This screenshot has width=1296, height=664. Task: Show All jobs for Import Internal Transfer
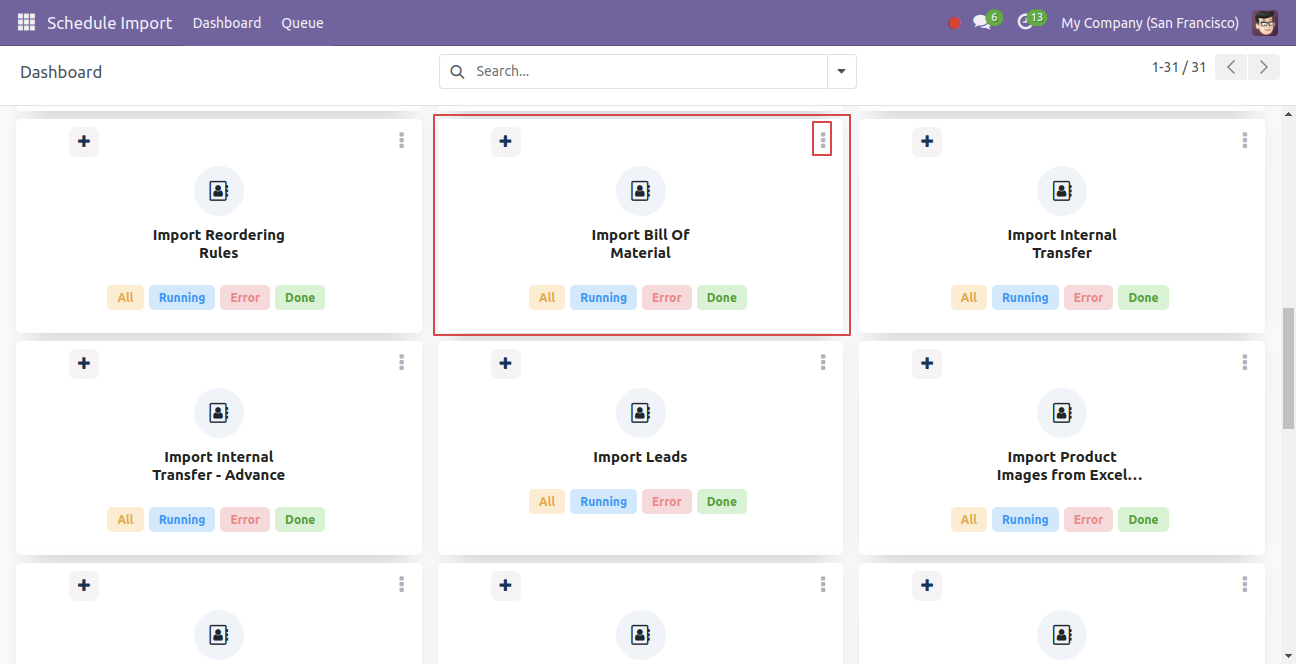tap(969, 298)
